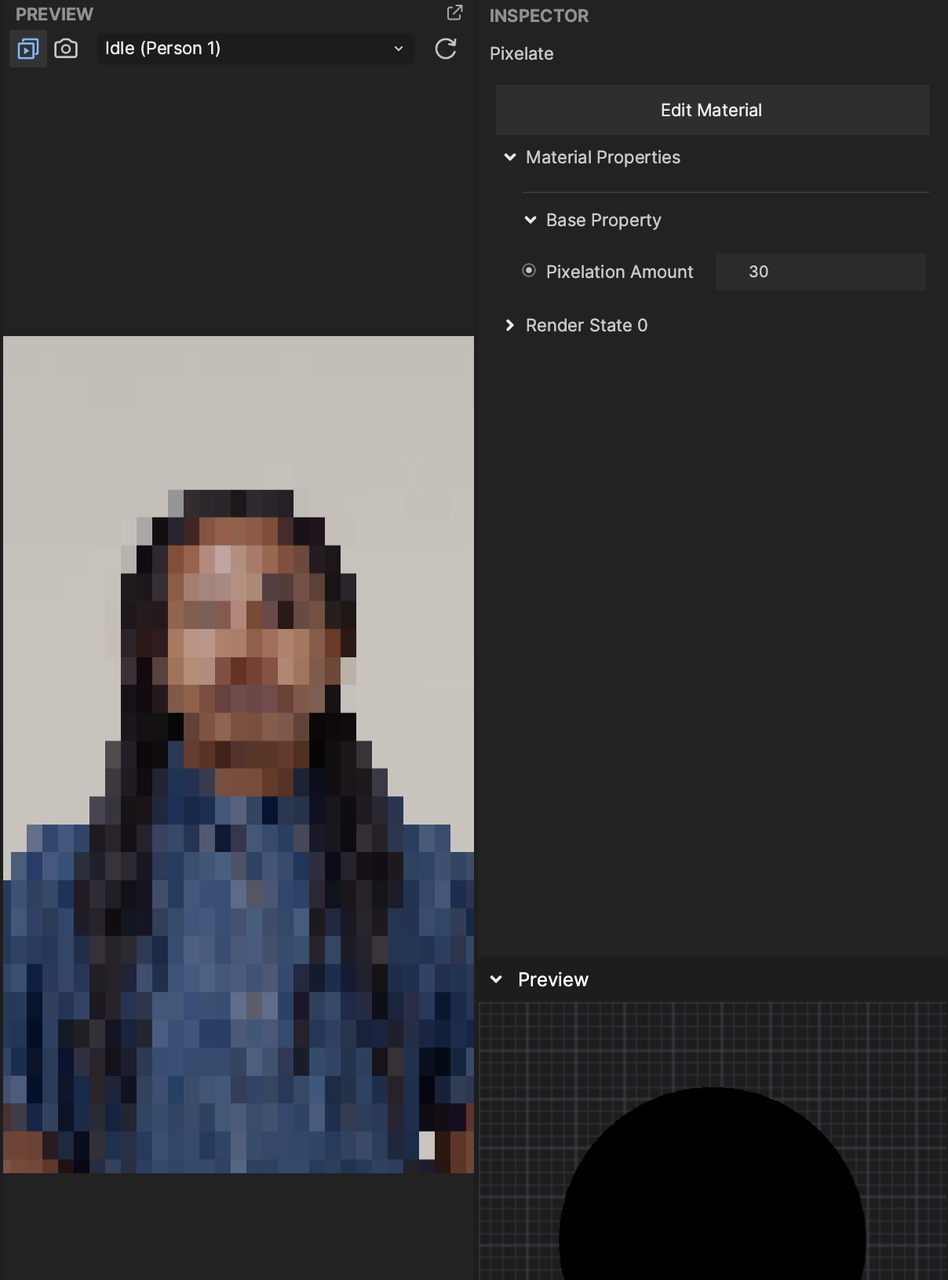Select the PREVIEW panel title
948x1280 pixels.
click(x=54, y=14)
